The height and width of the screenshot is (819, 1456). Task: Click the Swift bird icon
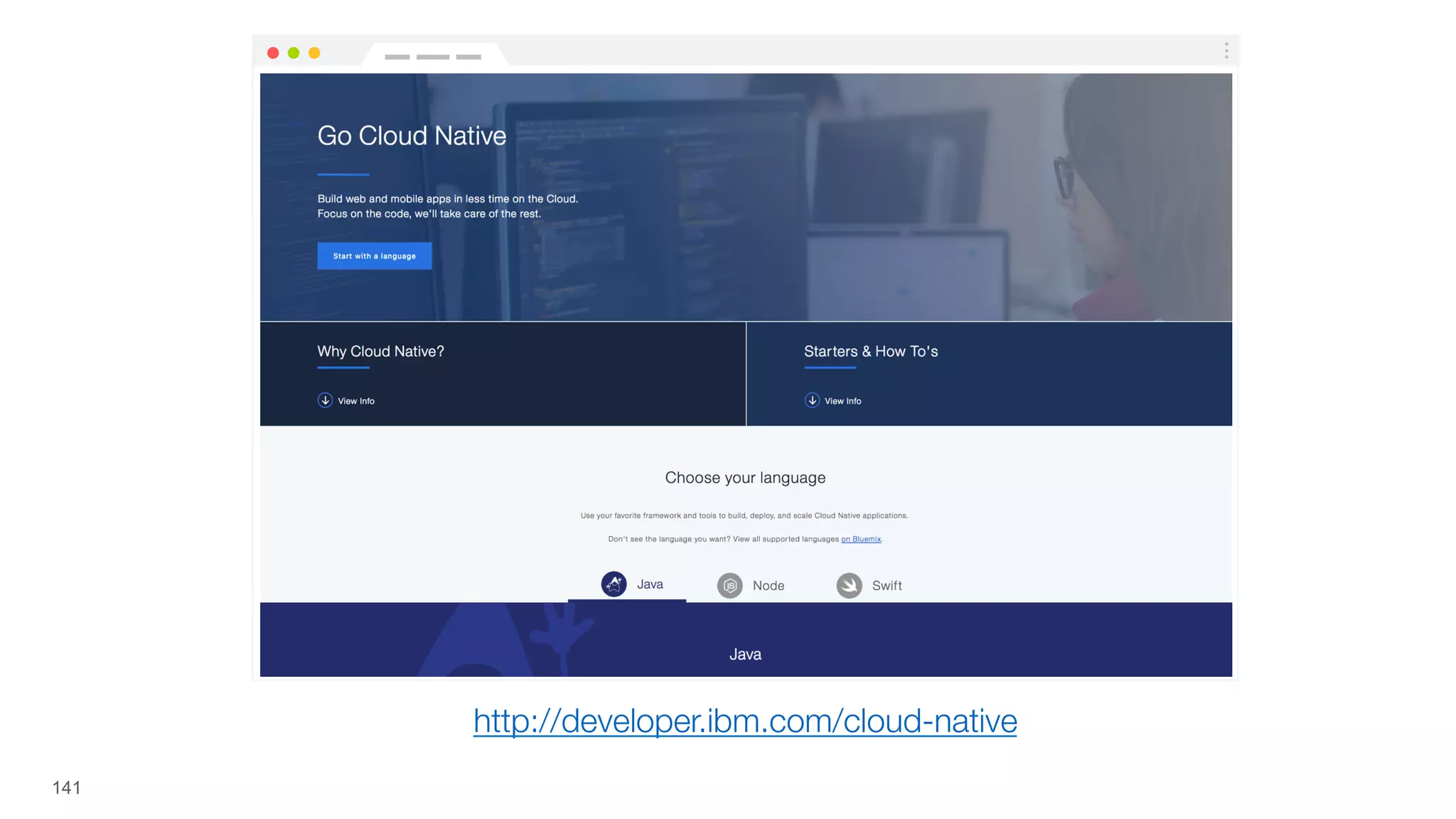[849, 586]
